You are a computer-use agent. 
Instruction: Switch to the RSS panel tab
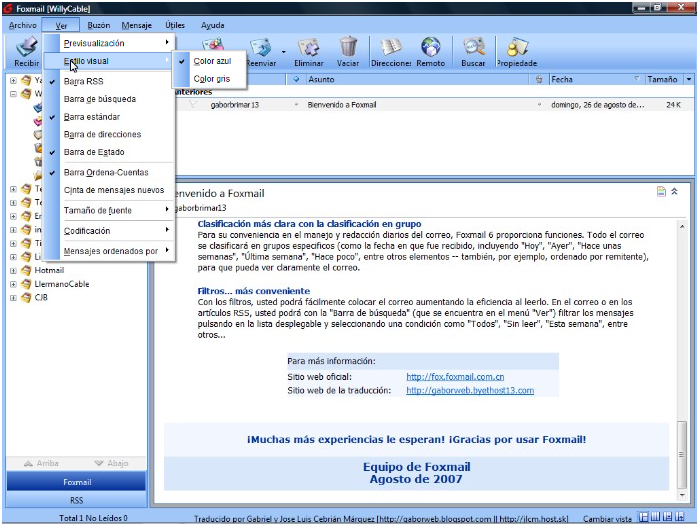[76, 500]
